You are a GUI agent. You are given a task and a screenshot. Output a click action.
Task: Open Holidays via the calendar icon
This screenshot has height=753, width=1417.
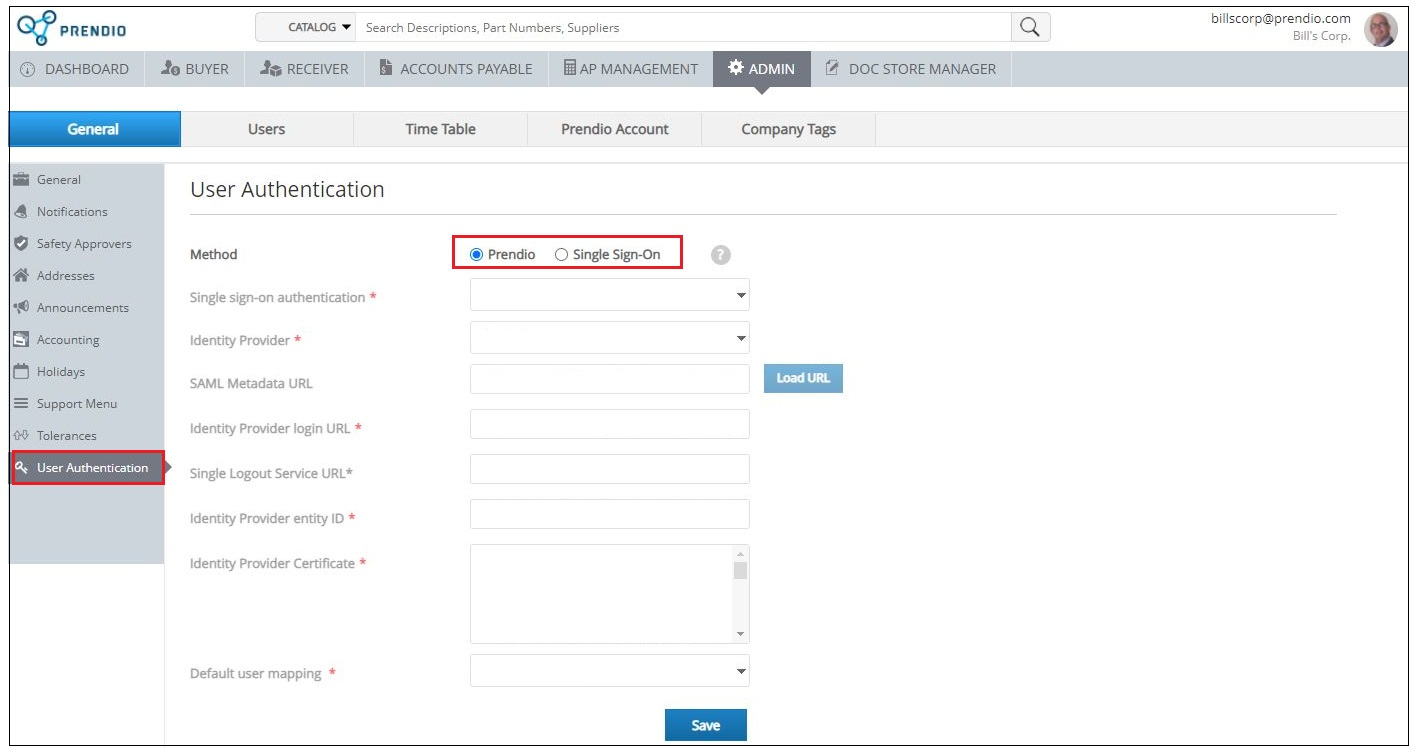(x=21, y=372)
